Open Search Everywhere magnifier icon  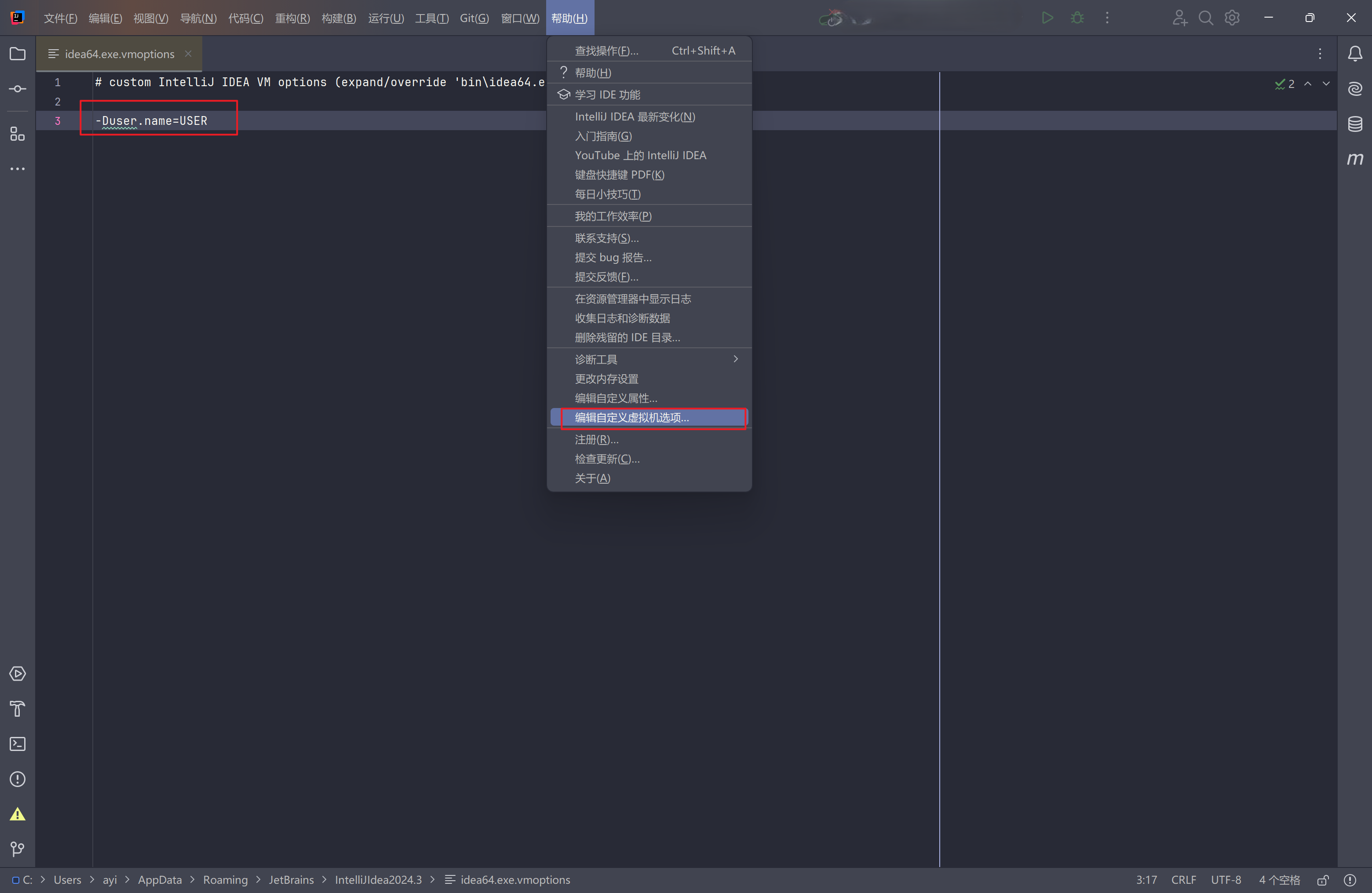tap(1205, 18)
